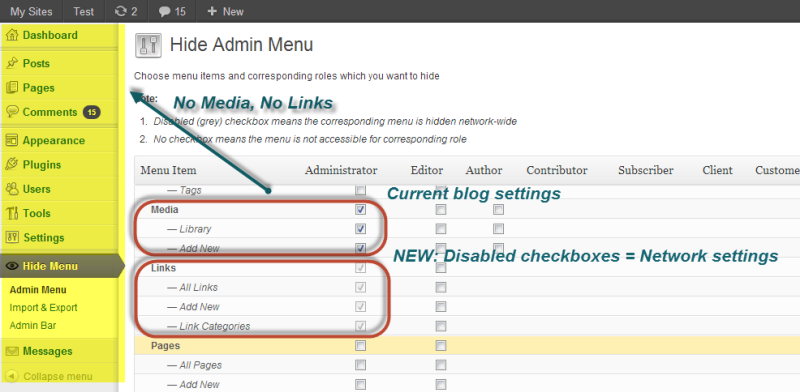Image resolution: width=800 pixels, height=392 pixels.
Task: Click the 15 pending comments badge
Action: tap(91, 112)
